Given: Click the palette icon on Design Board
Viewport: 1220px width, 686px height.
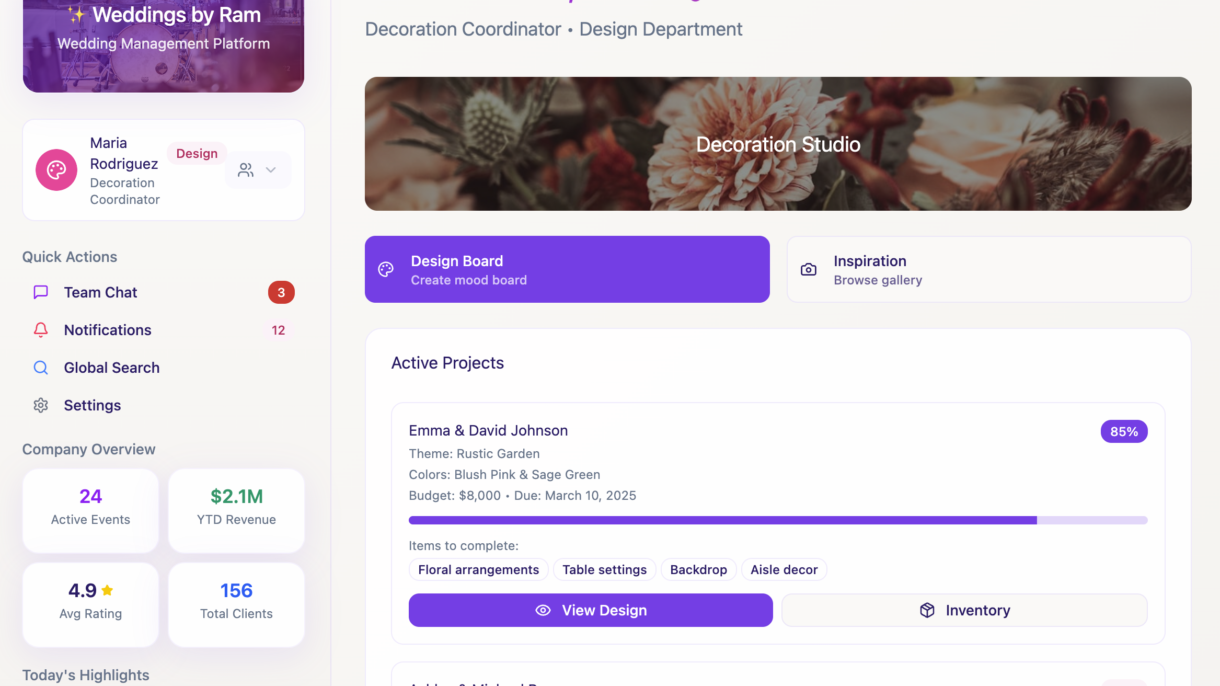Looking at the screenshot, I should (386, 270).
